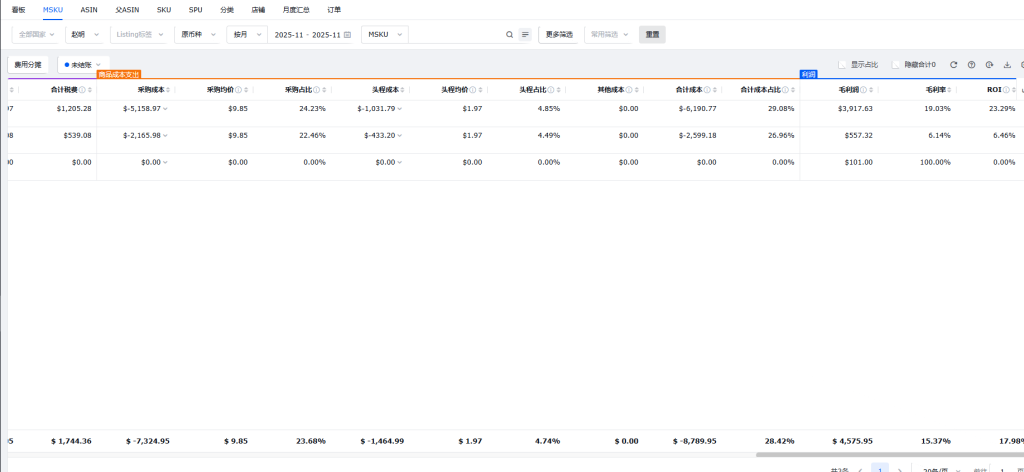Click the info icon next to 毛利润

[863, 89]
